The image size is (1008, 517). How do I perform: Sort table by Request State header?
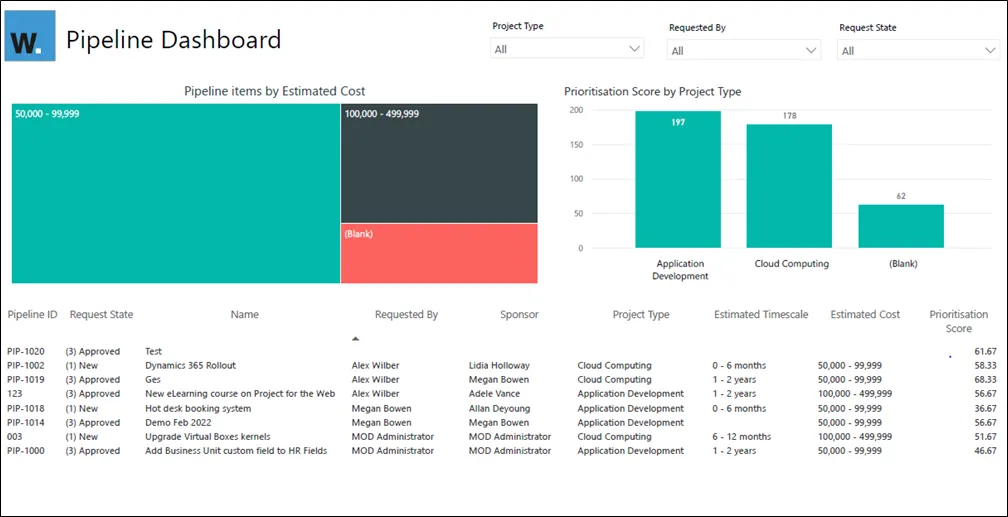point(101,315)
